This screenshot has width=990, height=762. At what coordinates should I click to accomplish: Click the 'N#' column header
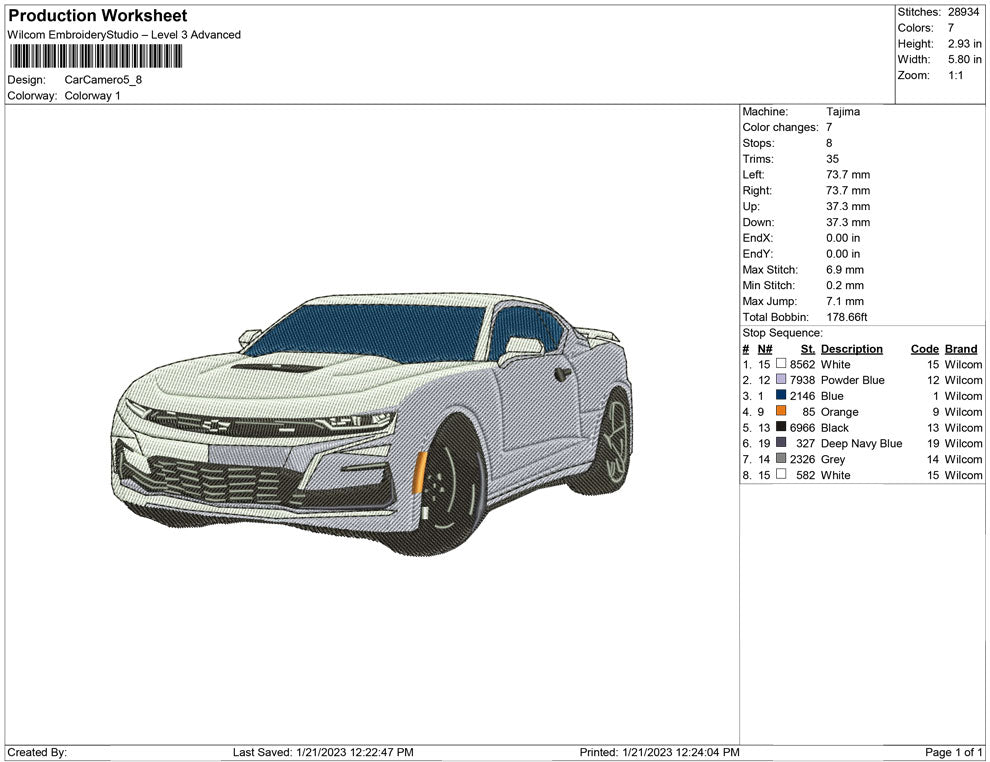[765, 349]
